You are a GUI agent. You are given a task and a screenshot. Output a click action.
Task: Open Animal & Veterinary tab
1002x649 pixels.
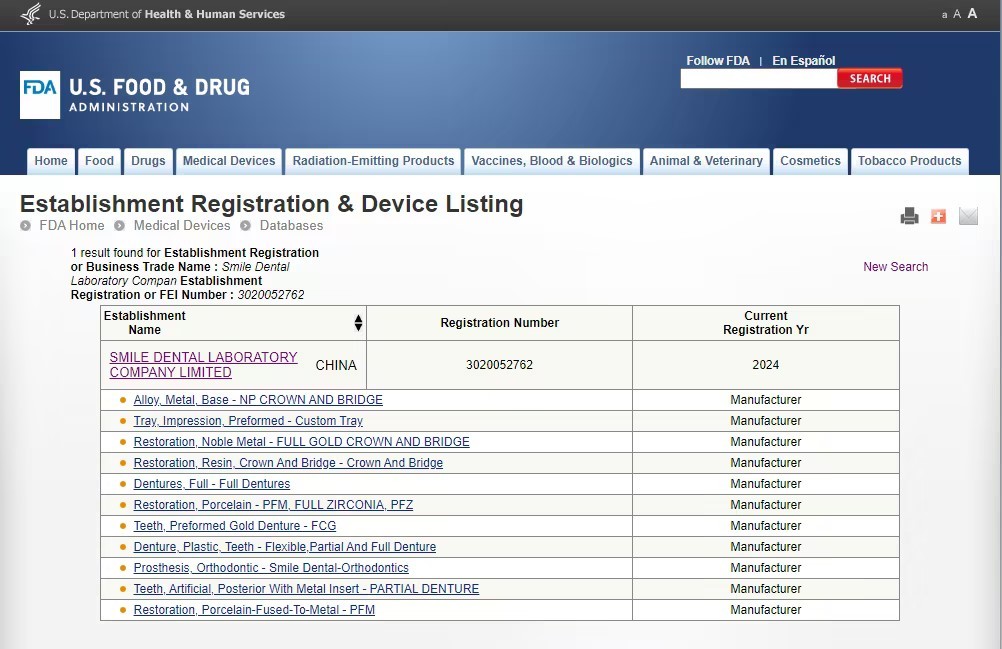click(x=706, y=161)
